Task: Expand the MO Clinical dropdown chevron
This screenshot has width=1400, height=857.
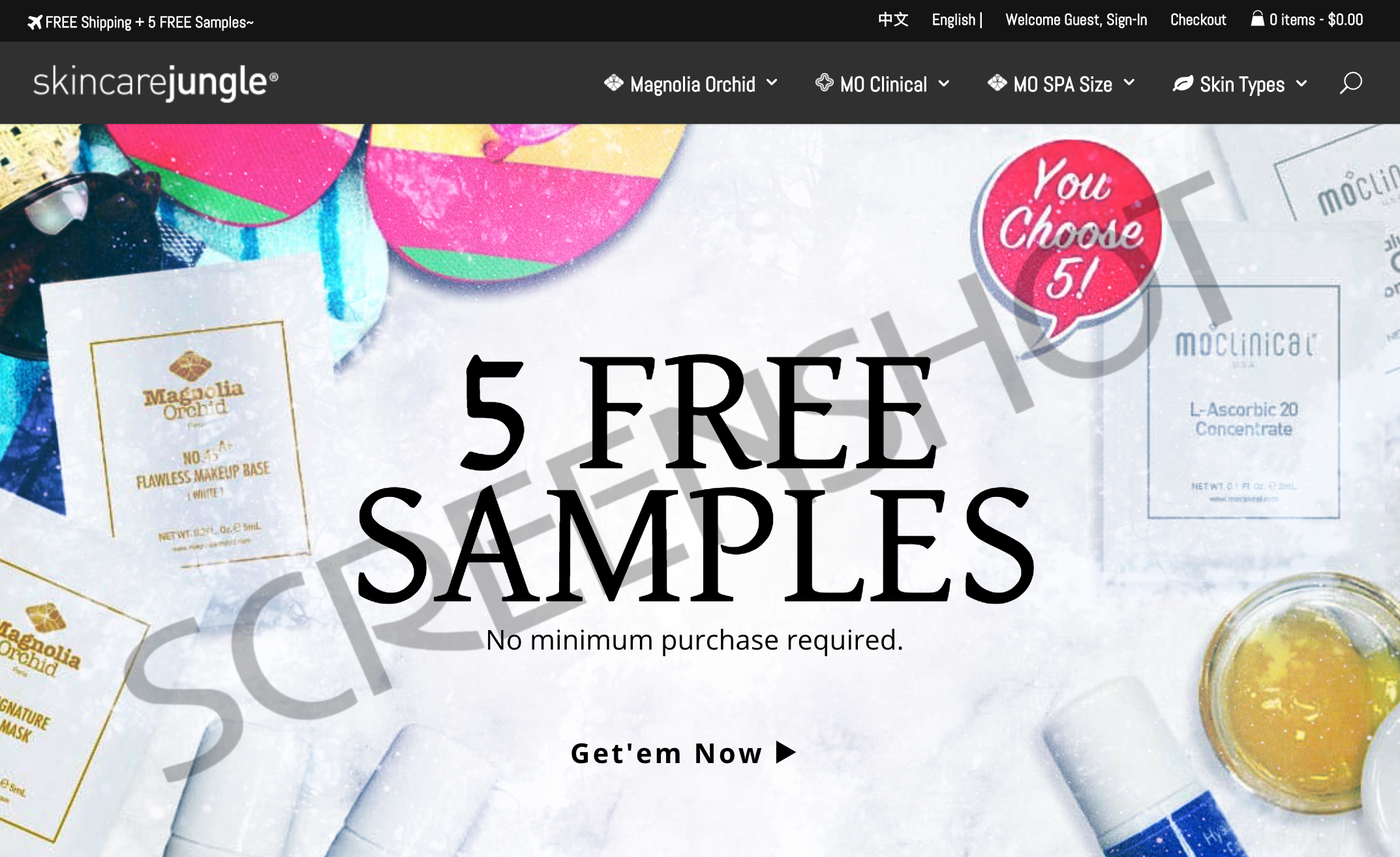Action: click(x=944, y=83)
